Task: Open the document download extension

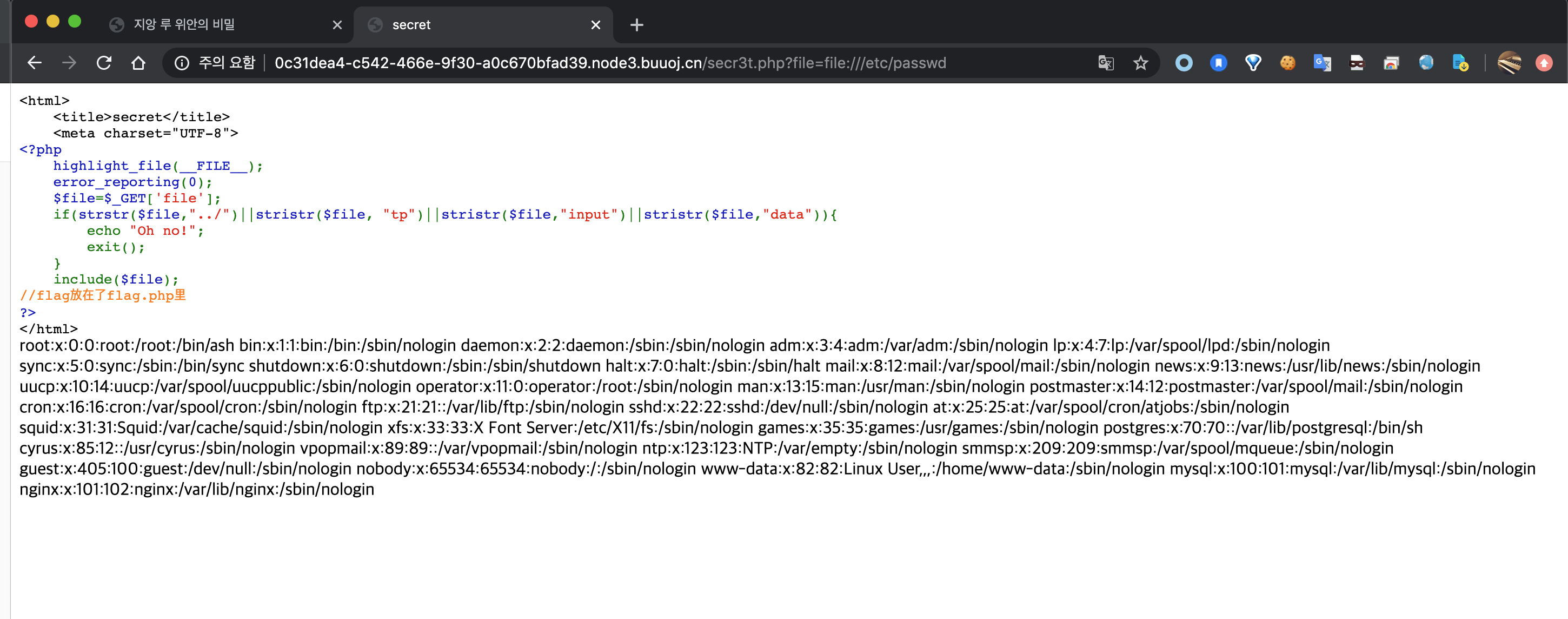Action: [x=1460, y=63]
